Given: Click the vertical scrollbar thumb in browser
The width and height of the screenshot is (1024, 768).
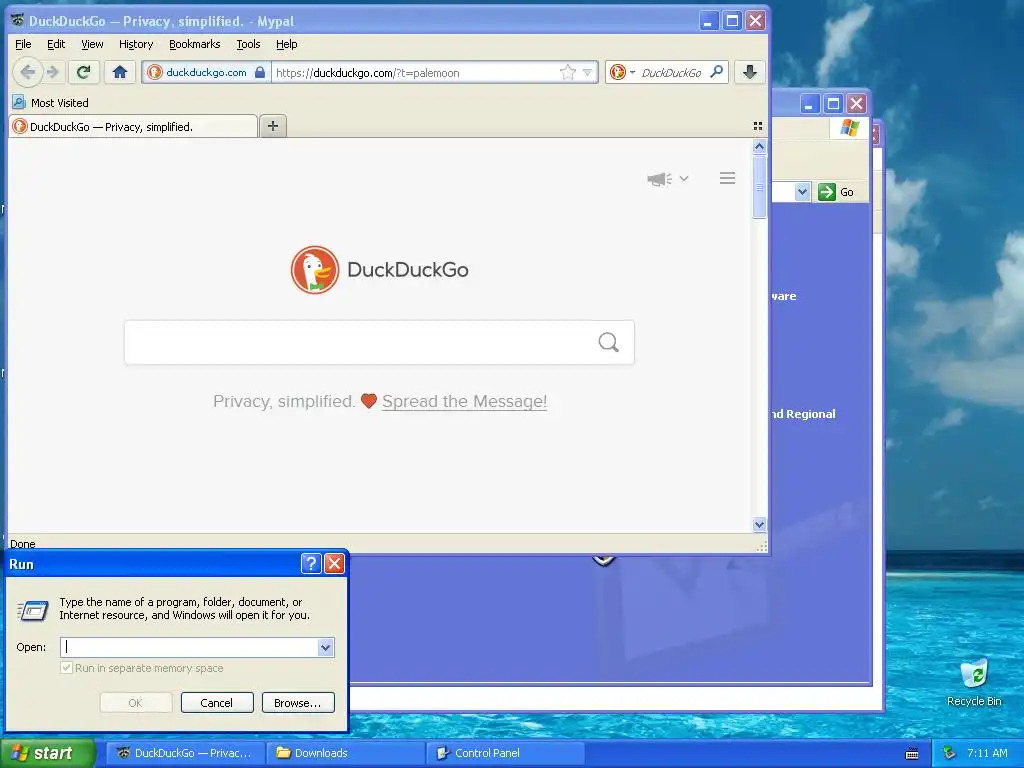Looking at the screenshot, I should pyautogui.click(x=759, y=187).
